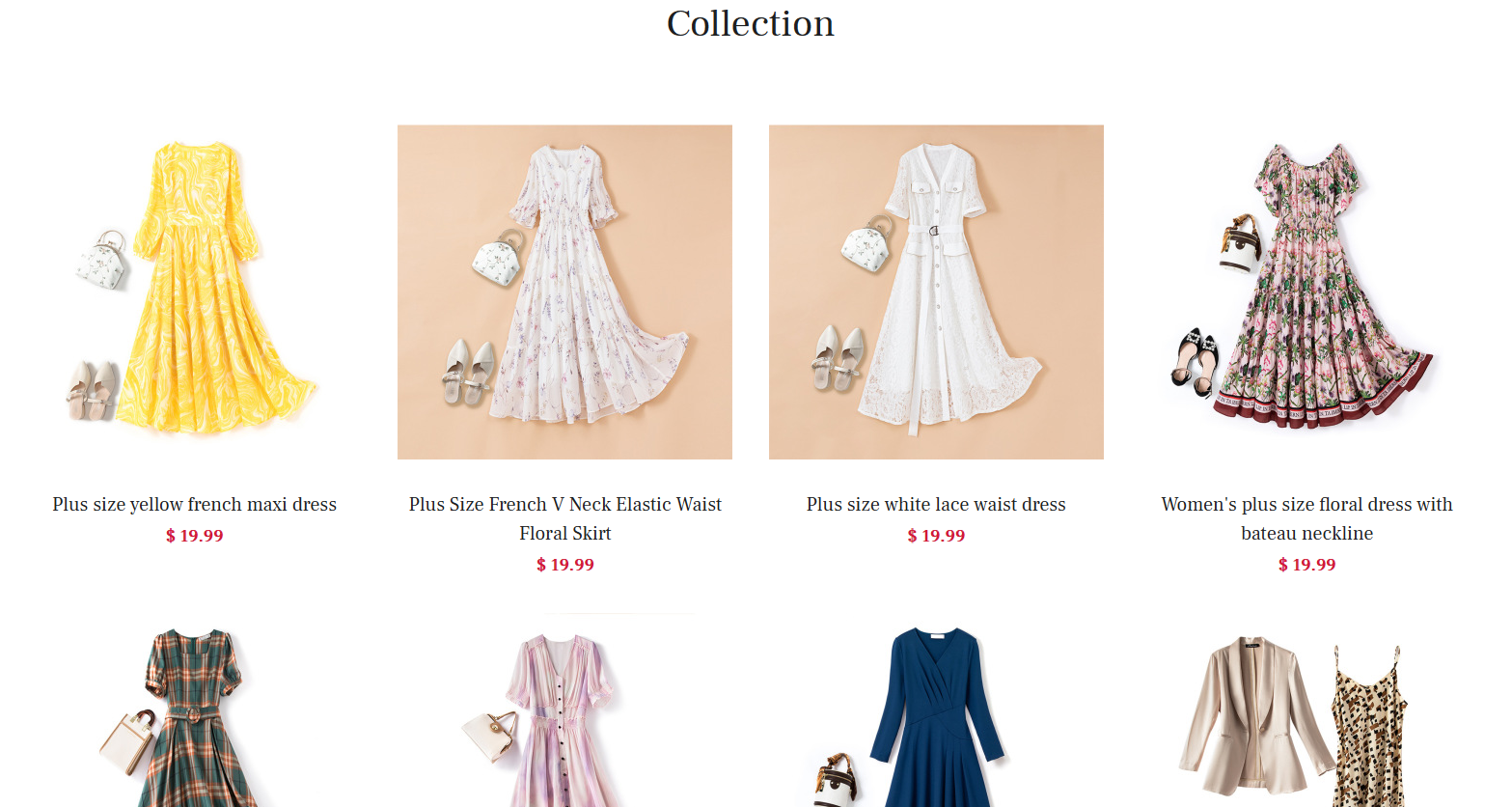Image resolution: width=1512 pixels, height=807 pixels.
Task: Click the $19.99 price under yellow maxi dress
Action: click(194, 536)
